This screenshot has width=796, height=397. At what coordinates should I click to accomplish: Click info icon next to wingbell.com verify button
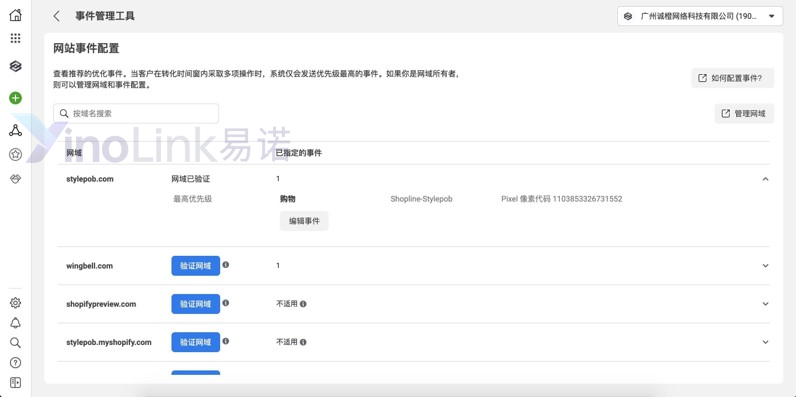tap(225, 264)
